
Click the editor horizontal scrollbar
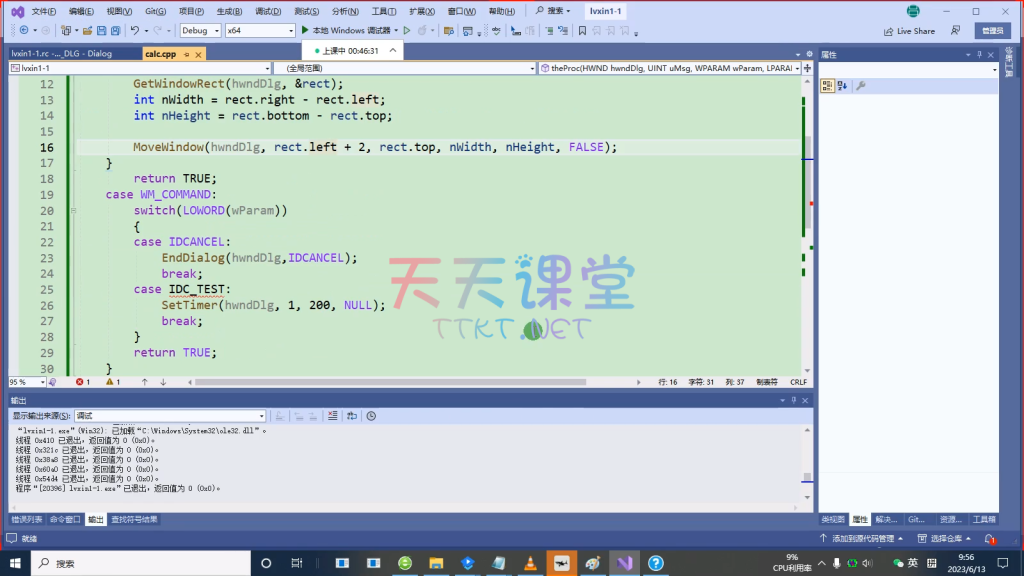(400, 382)
